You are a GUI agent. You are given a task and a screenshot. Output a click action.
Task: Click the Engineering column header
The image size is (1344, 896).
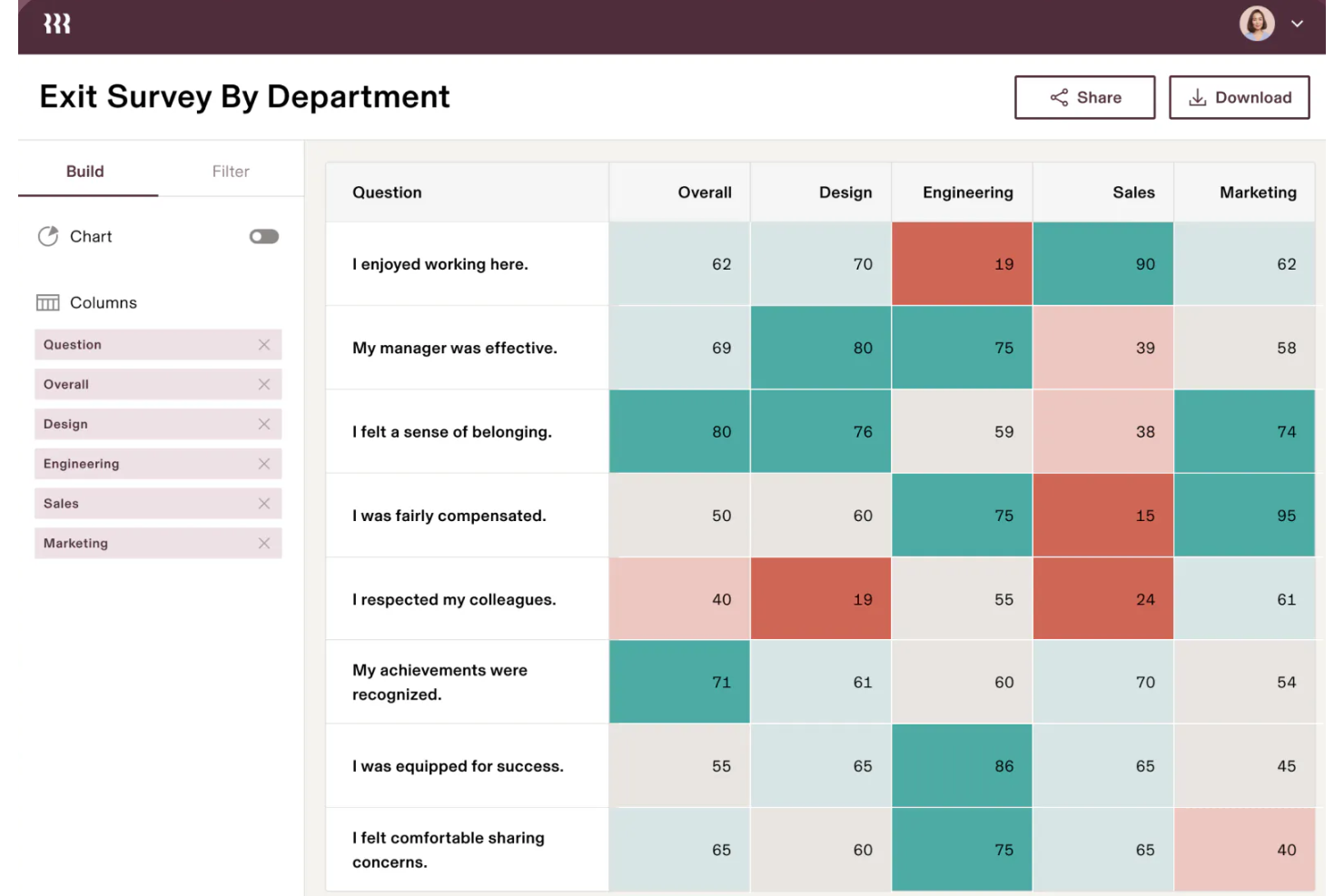[x=963, y=192]
